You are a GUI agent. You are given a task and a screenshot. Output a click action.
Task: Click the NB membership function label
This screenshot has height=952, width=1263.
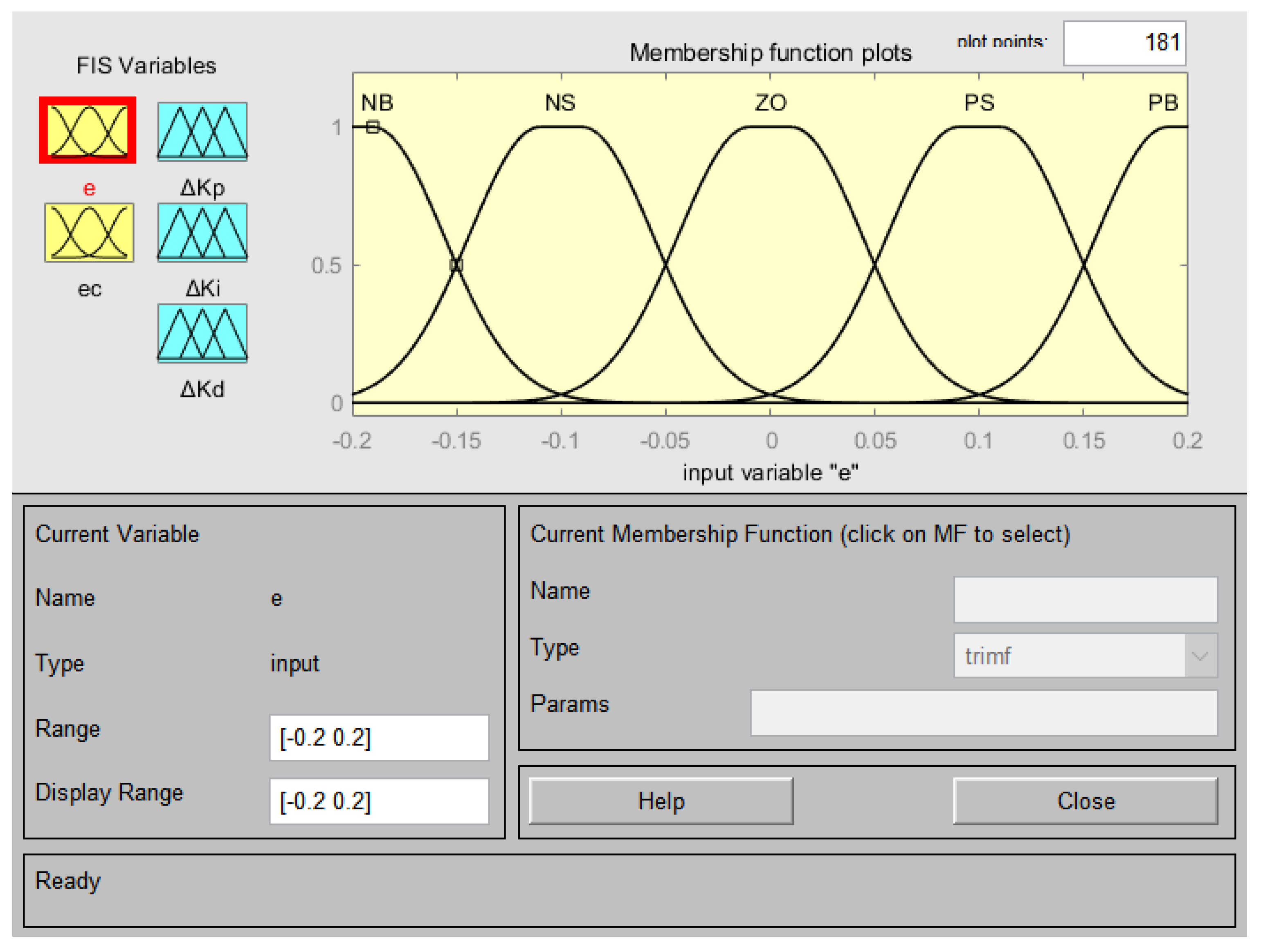point(377,103)
